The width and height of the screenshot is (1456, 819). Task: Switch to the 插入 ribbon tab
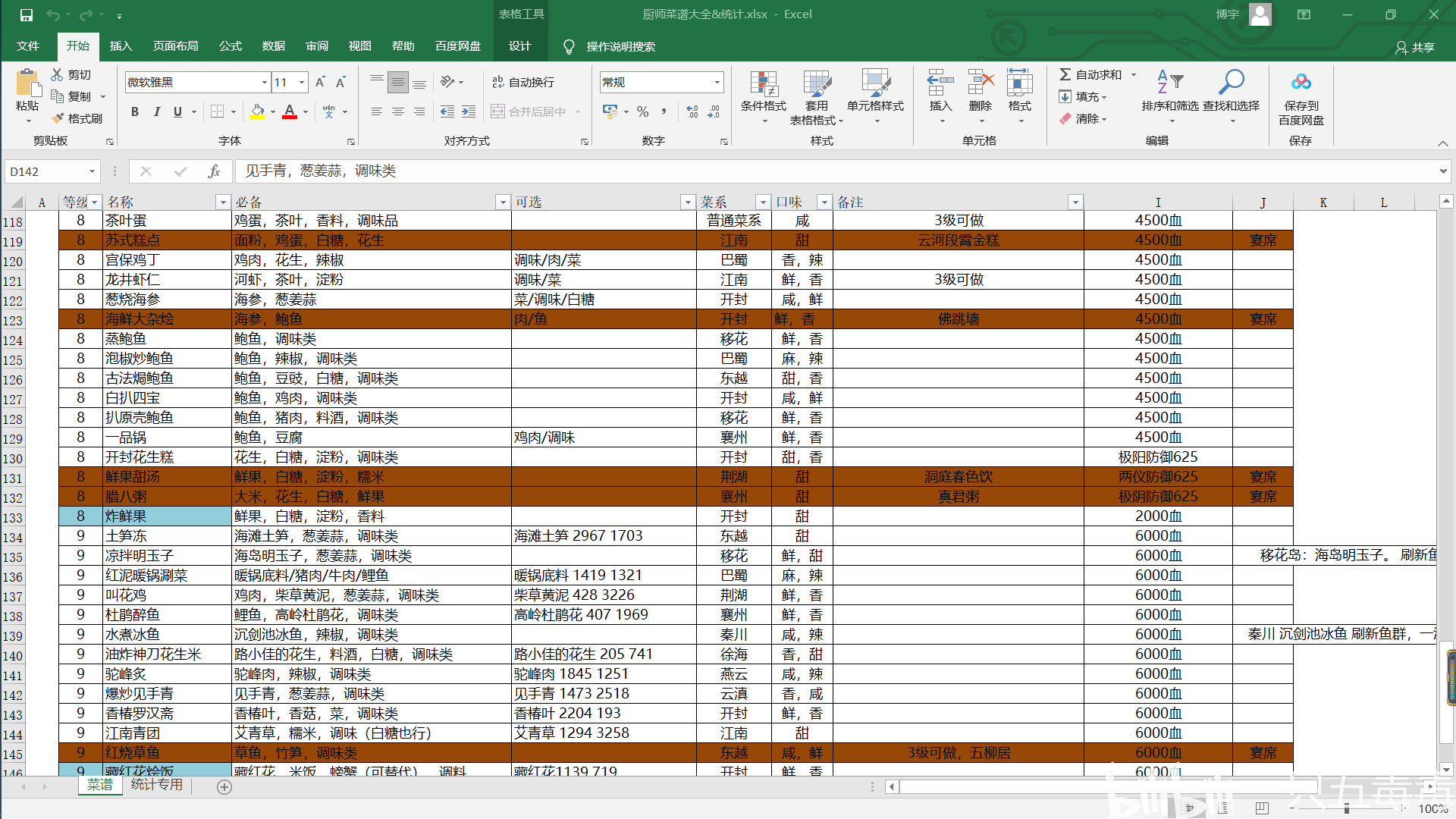121,46
